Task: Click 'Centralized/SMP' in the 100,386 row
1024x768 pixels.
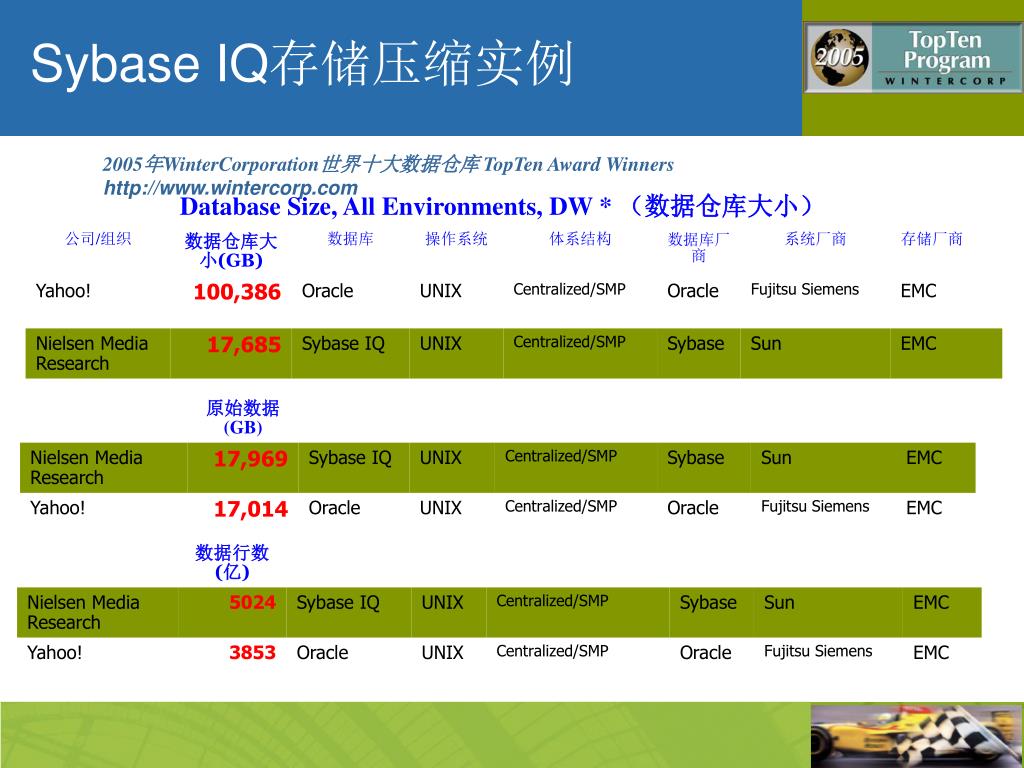Action: (569, 289)
